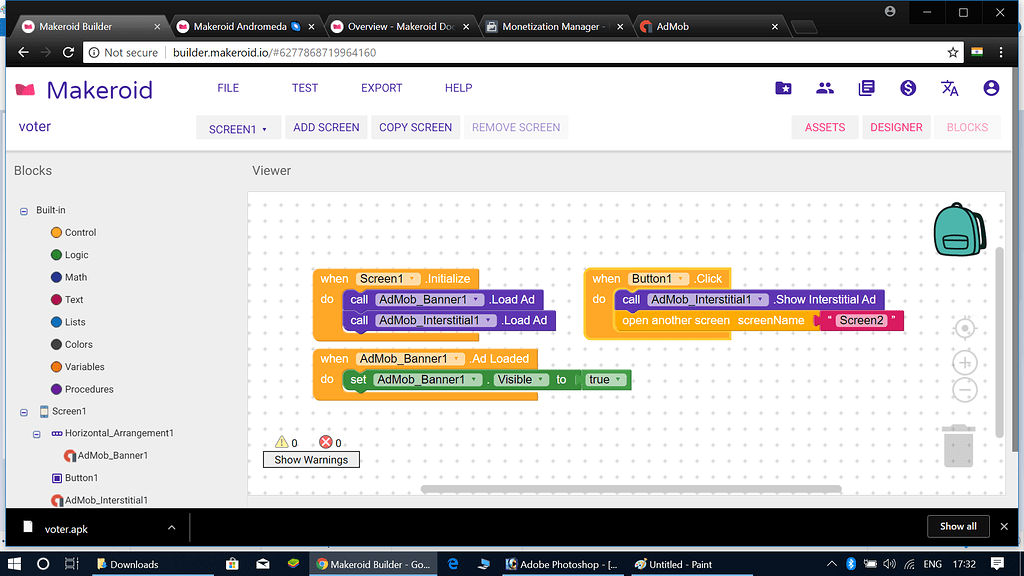Screen dimensions: 1024x576
Task: Click the trash can in the workspace
Action: (x=959, y=445)
